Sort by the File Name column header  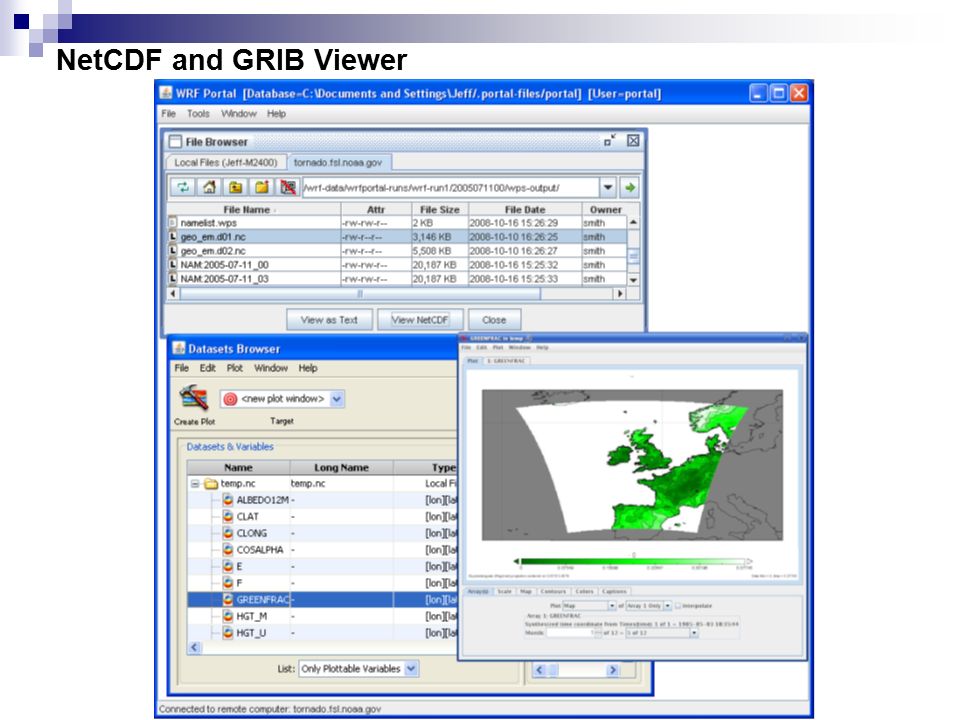[x=253, y=209]
